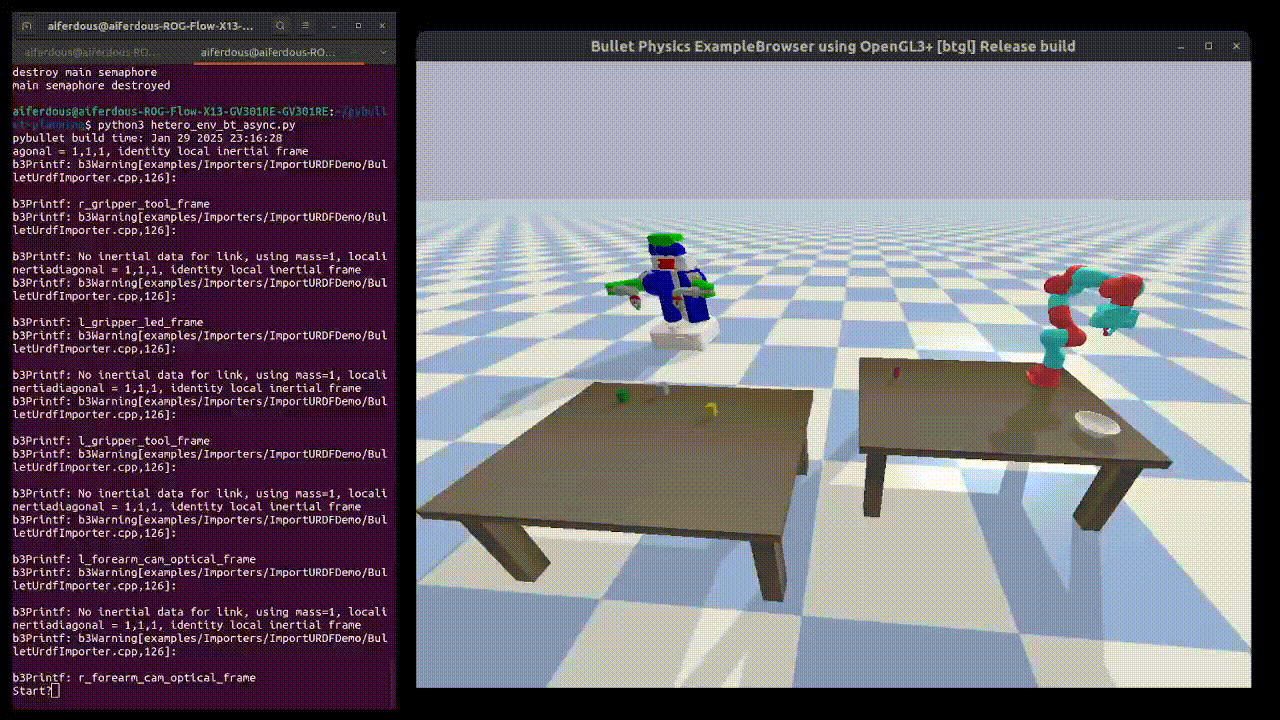
Task: Minimize the terminal window
Action: pos(334,26)
